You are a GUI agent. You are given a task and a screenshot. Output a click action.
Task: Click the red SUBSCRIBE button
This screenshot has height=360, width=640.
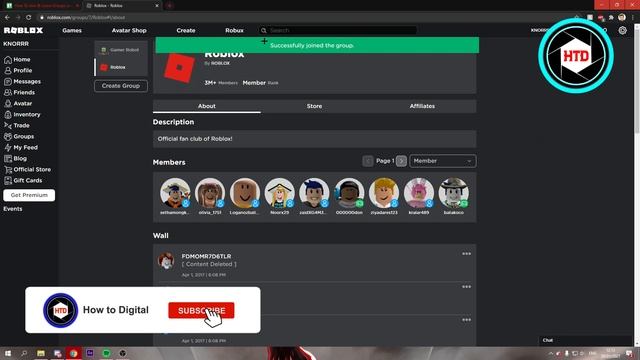[x=201, y=311]
